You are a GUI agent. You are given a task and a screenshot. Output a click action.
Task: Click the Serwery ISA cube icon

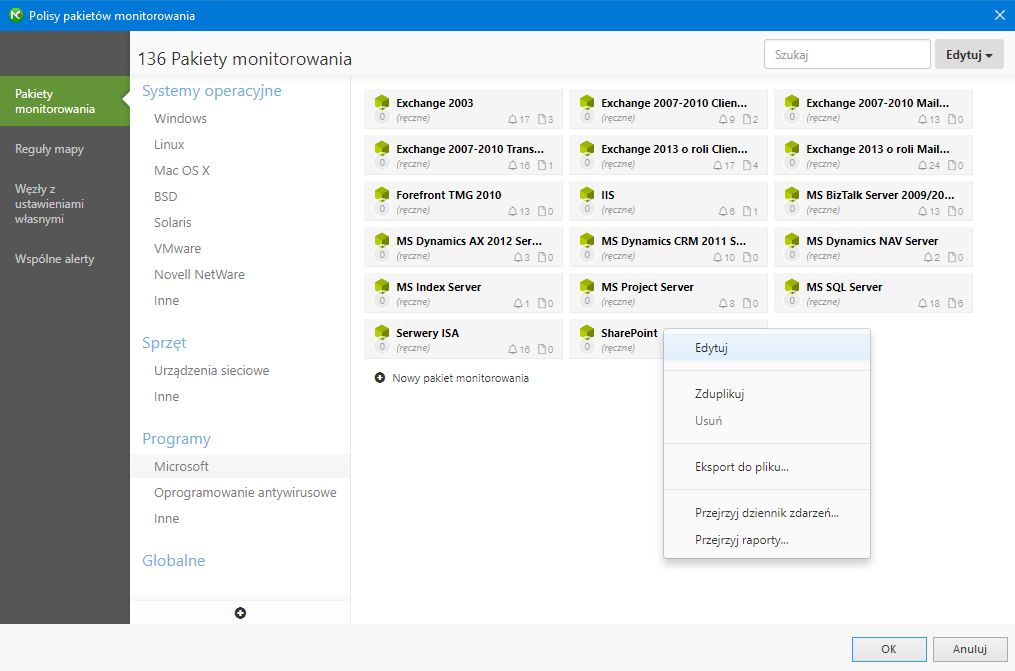click(x=381, y=332)
